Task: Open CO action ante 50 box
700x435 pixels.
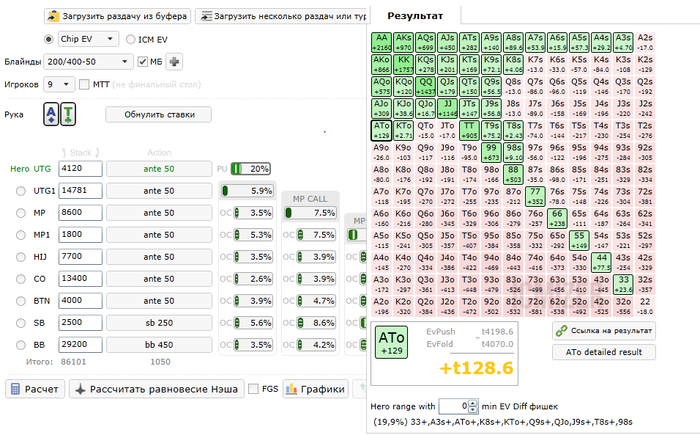Action: point(159,279)
